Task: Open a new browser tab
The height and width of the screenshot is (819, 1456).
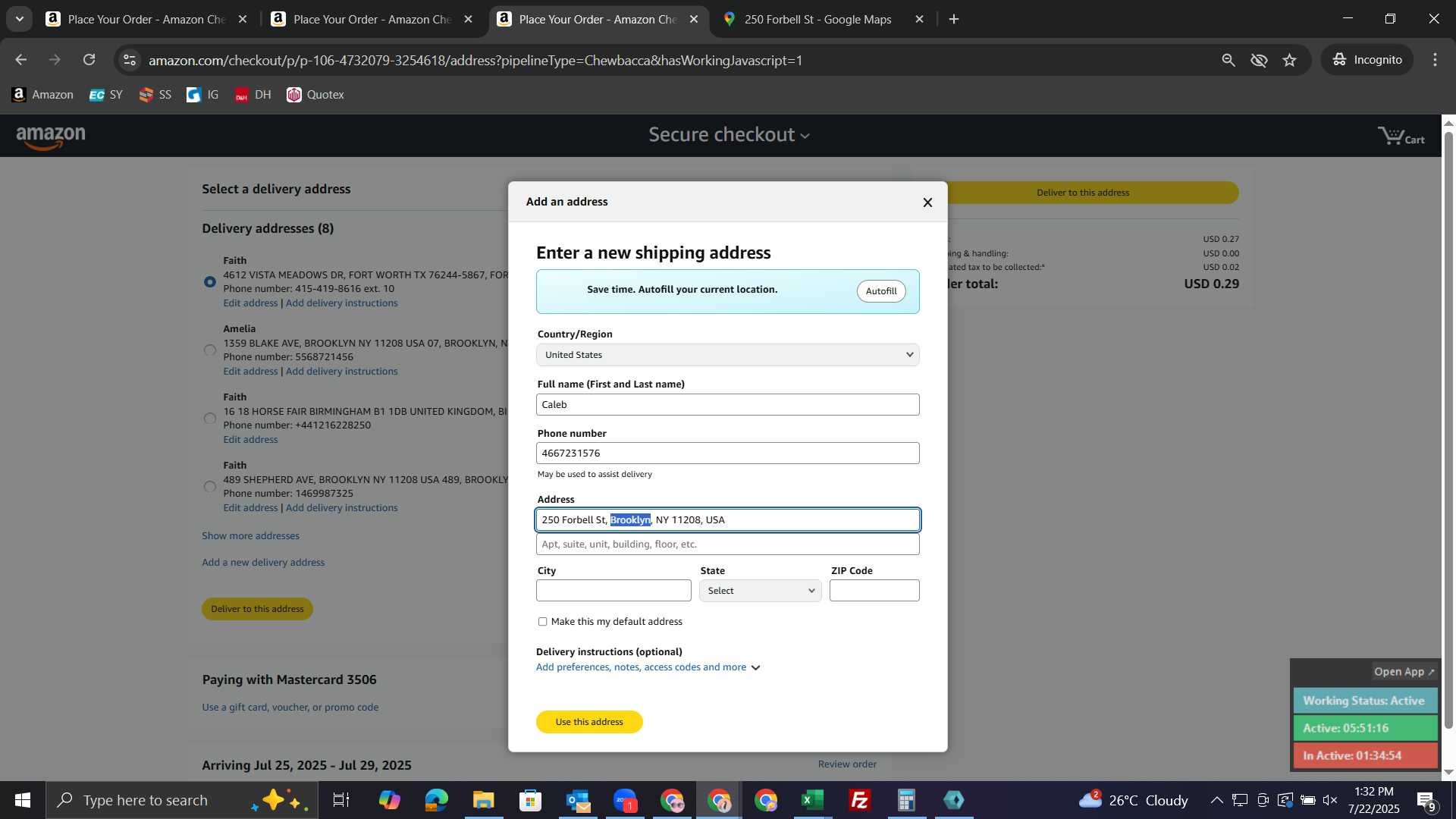Action: pyautogui.click(x=954, y=19)
